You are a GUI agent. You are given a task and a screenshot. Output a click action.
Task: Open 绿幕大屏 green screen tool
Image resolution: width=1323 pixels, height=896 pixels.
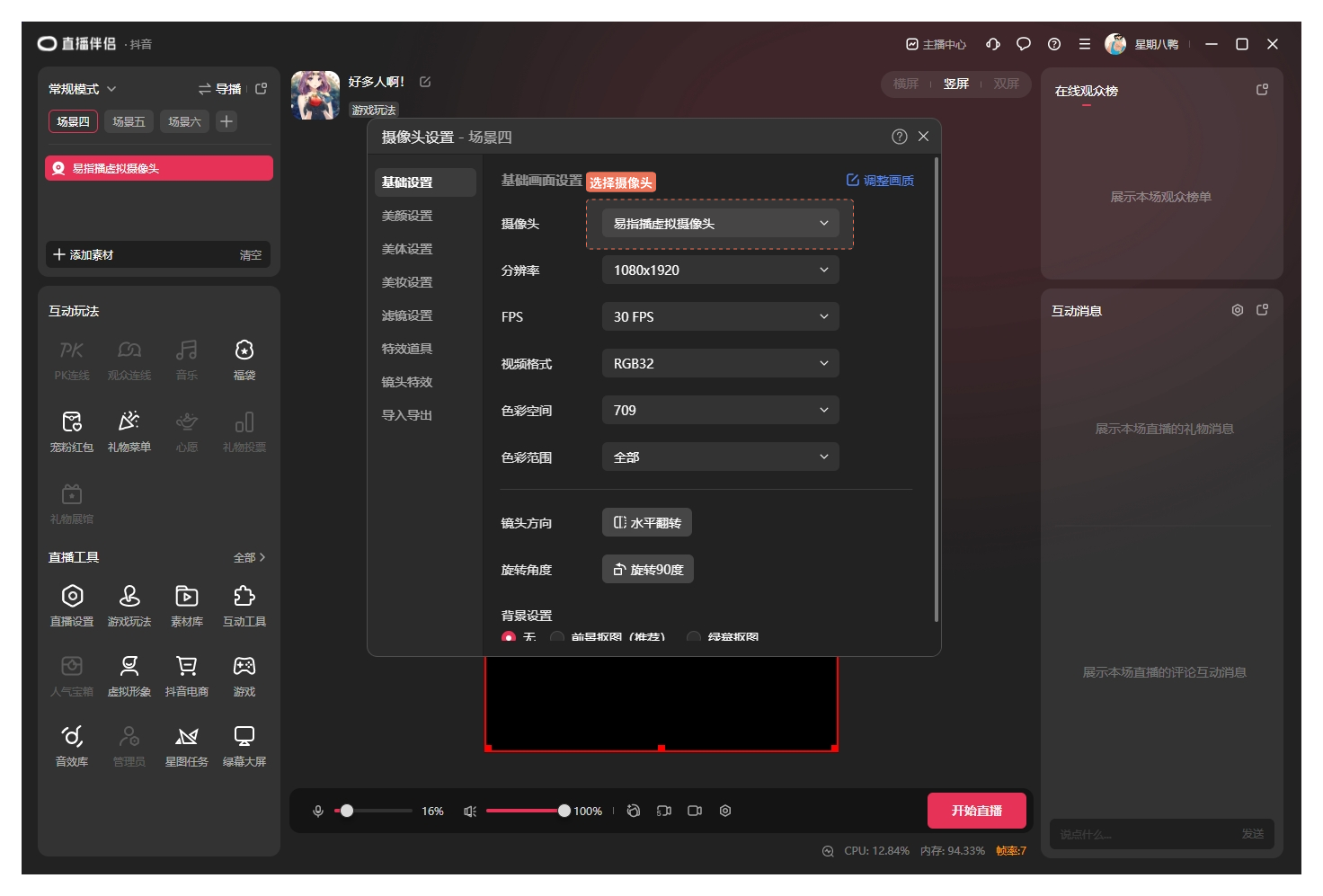pyautogui.click(x=244, y=746)
